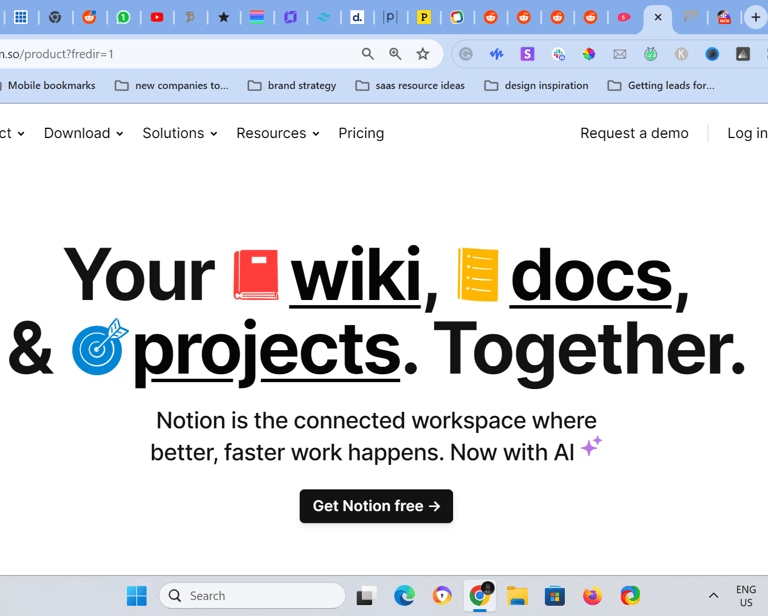Open a new browser tab
The height and width of the screenshot is (616, 768).
click(x=756, y=17)
